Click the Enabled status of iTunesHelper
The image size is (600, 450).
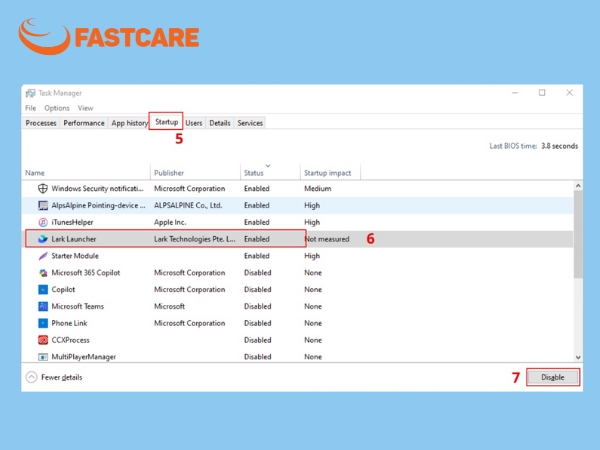[257, 222]
